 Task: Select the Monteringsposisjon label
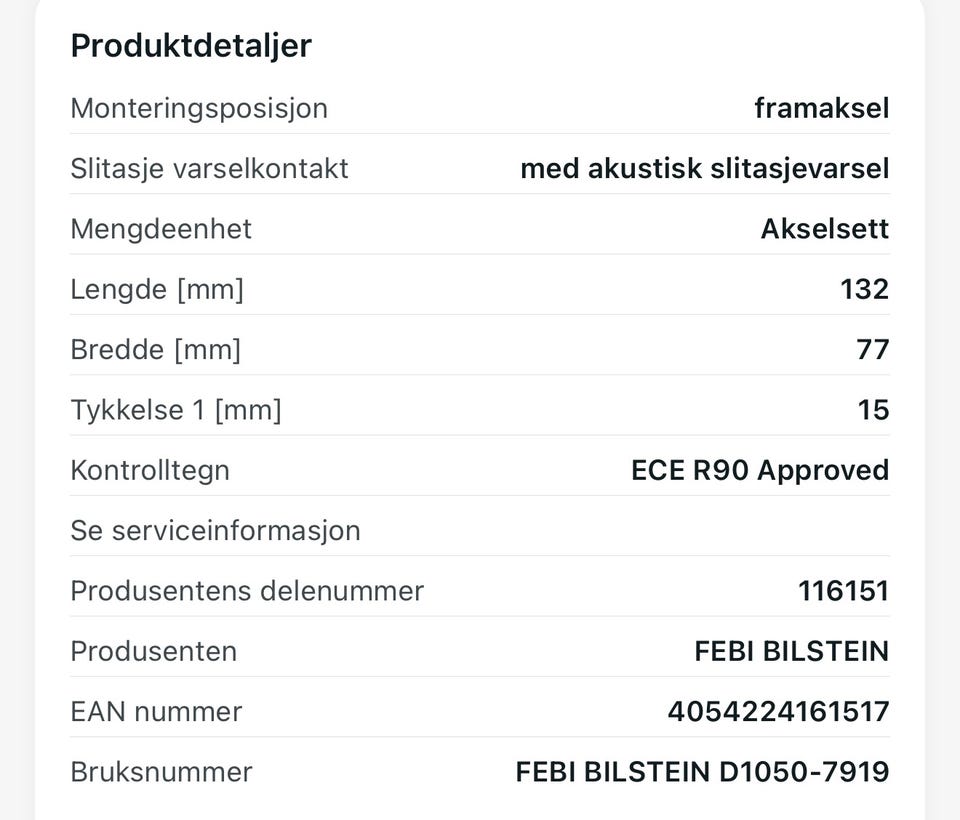coord(199,108)
